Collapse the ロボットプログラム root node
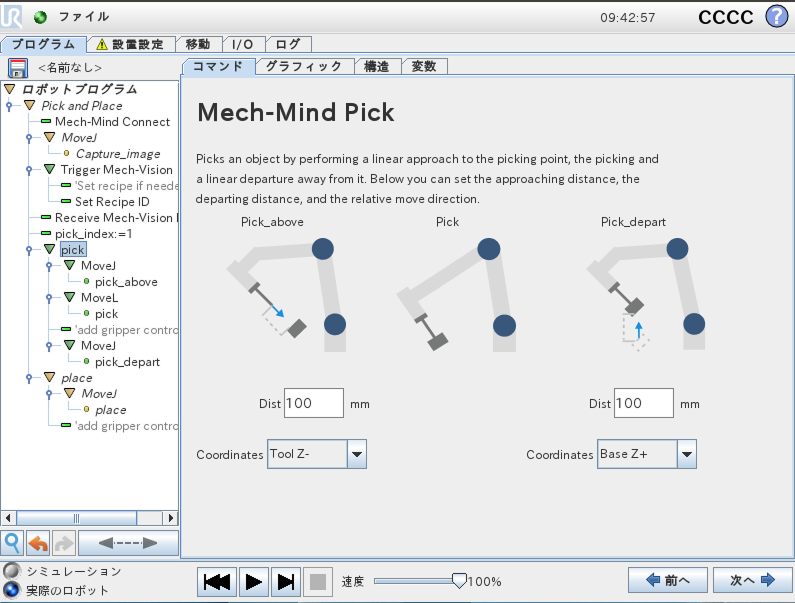Viewport: 795px width, 603px height. [10, 89]
